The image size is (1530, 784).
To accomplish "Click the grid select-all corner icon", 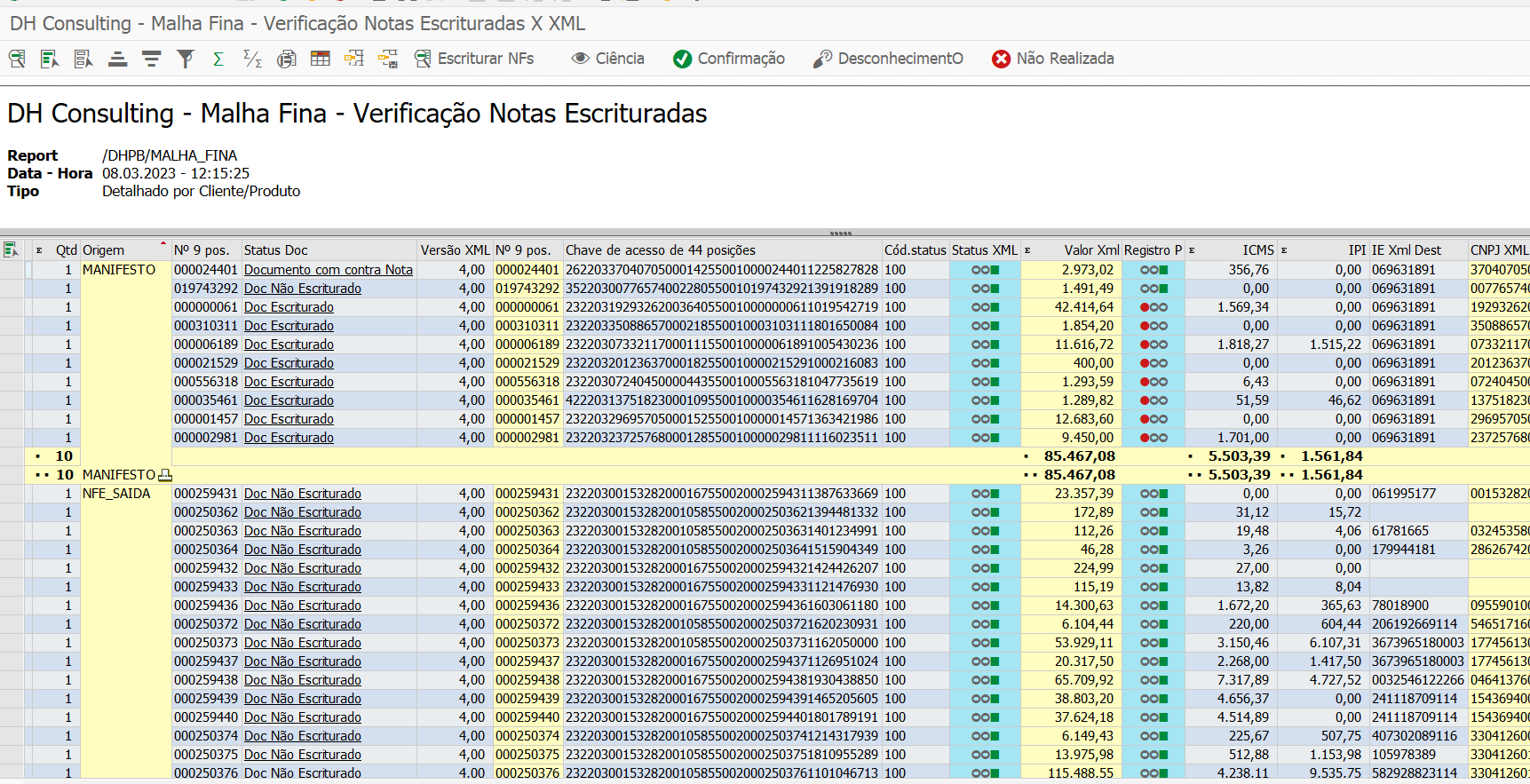I will tap(11, 249).
